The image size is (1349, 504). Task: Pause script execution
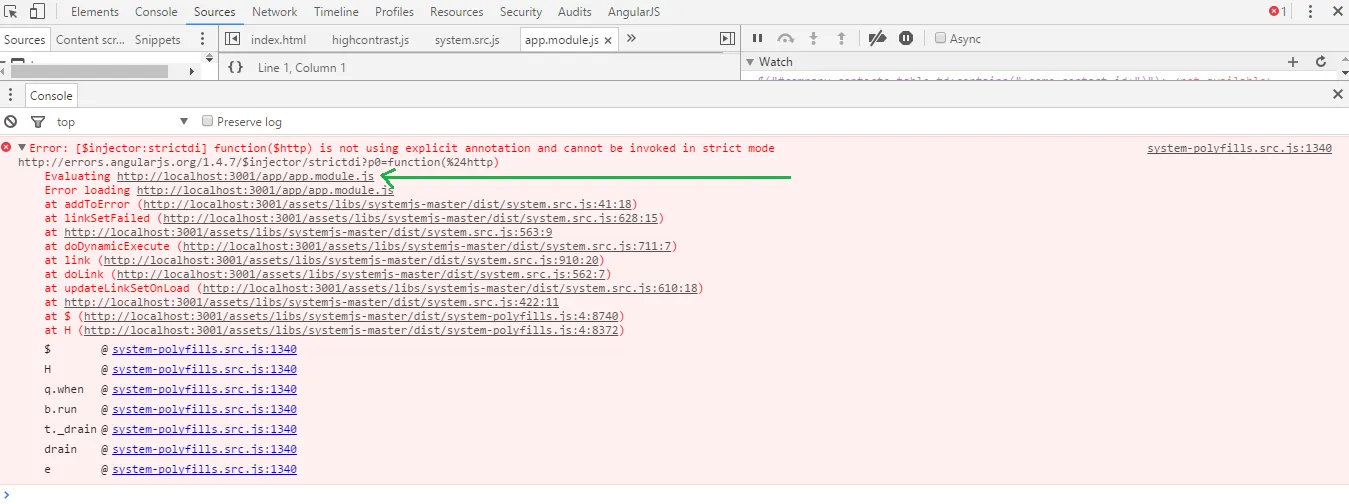[757, 39]
